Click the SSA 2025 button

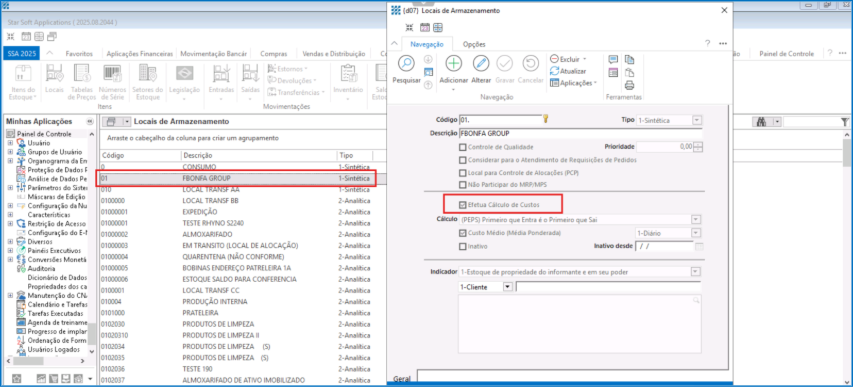coord(21,54)
